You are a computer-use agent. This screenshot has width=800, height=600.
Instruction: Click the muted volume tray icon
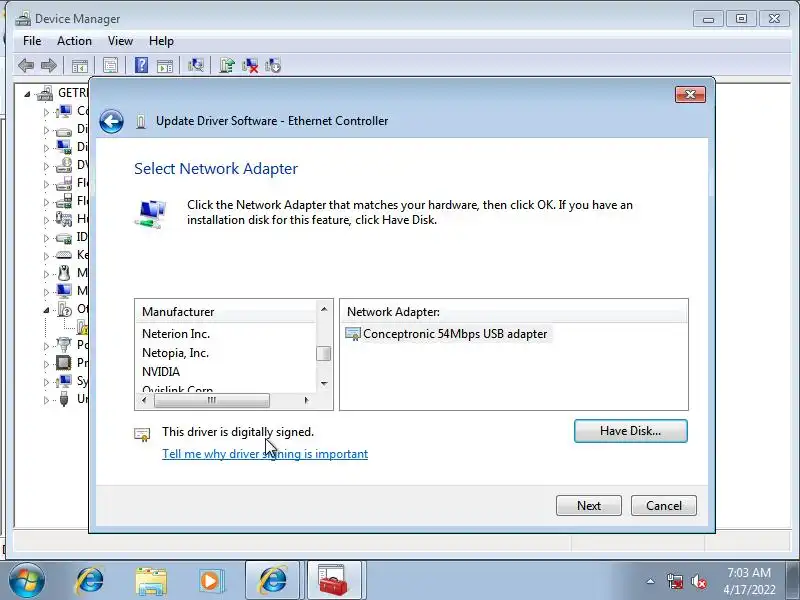click(699, 582)
